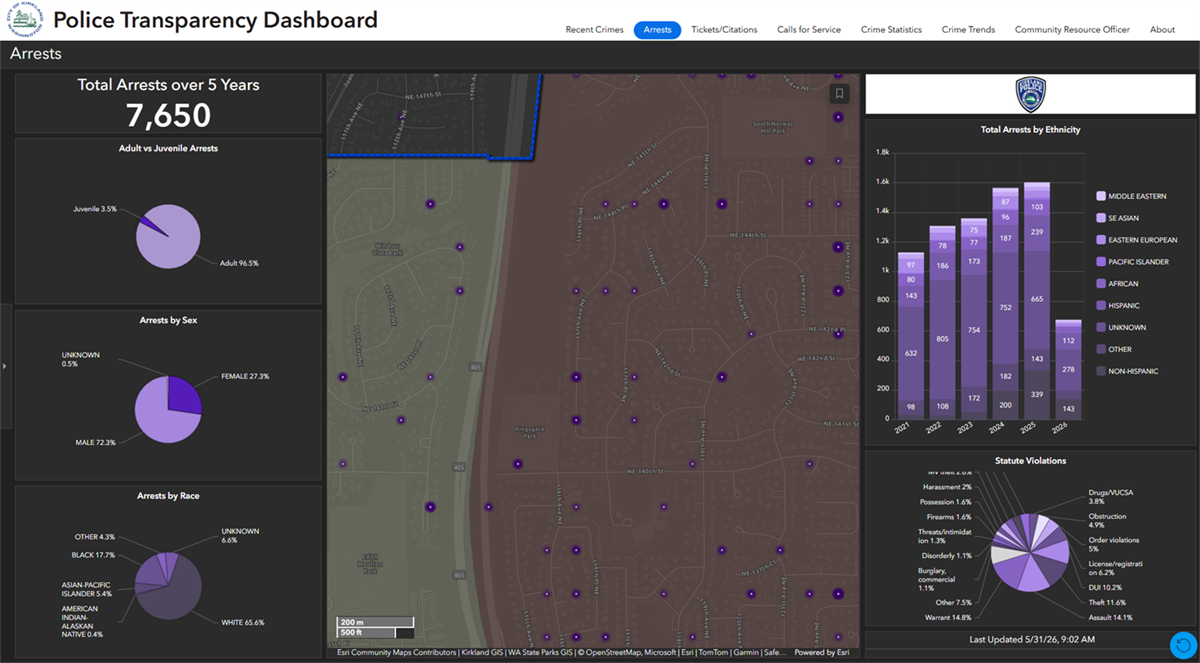Click the city seal logo in the header

pos(24,19)
